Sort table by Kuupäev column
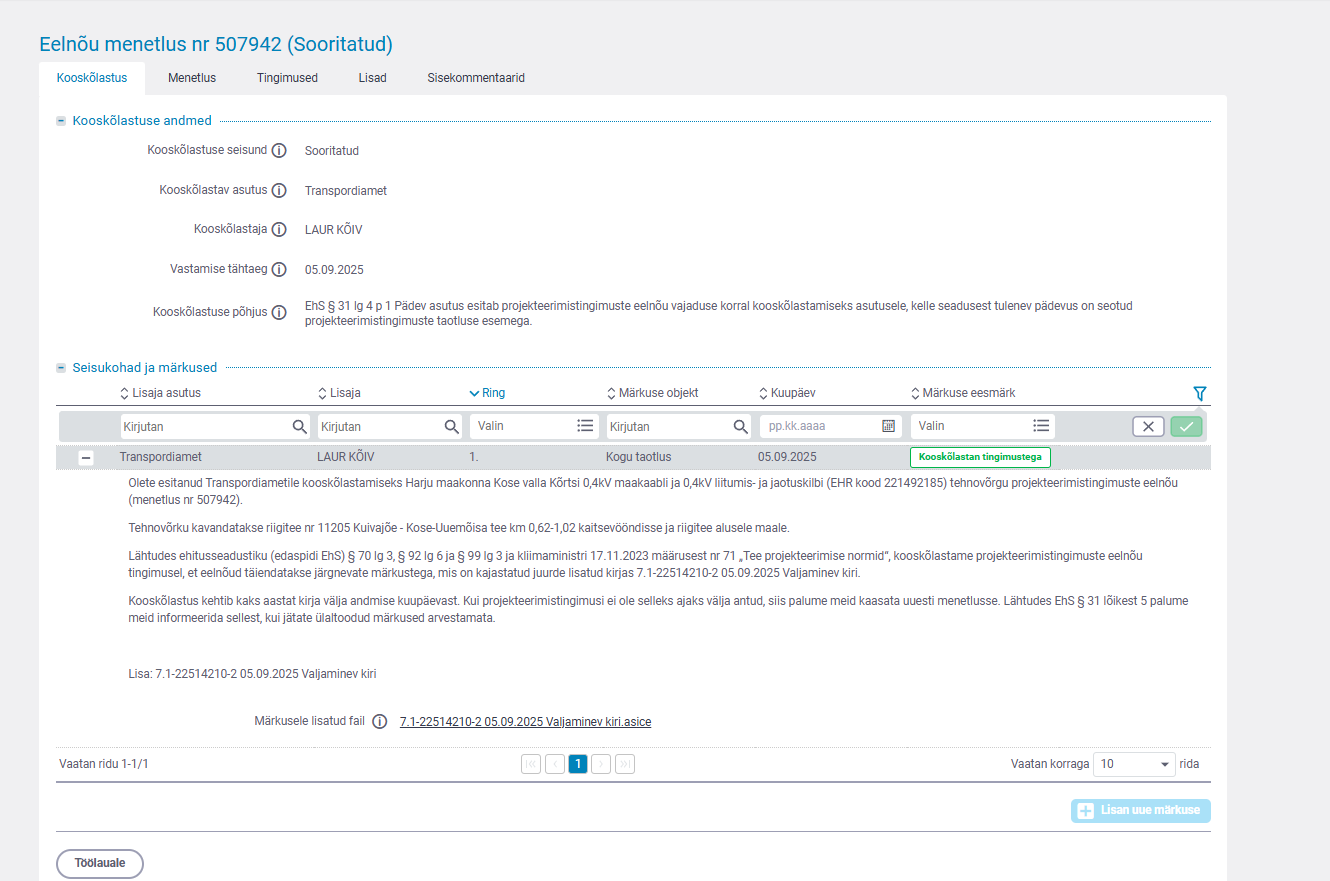 coord(793,394)
